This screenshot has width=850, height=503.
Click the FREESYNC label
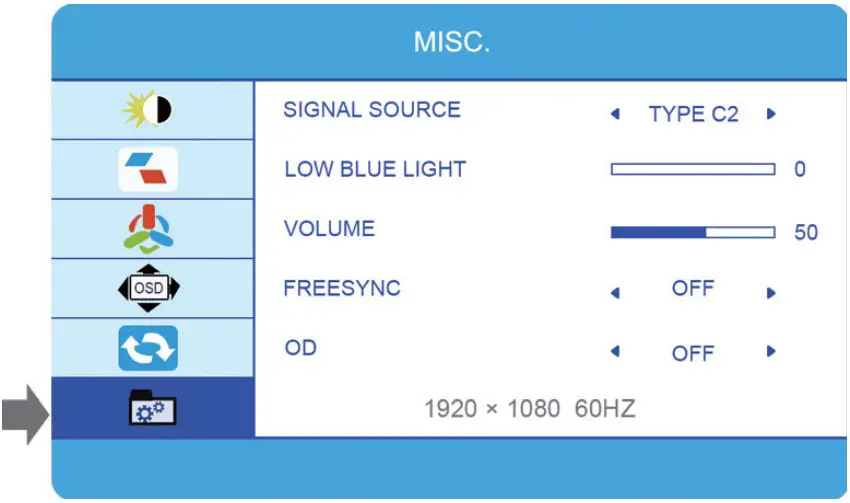[342, 288]
